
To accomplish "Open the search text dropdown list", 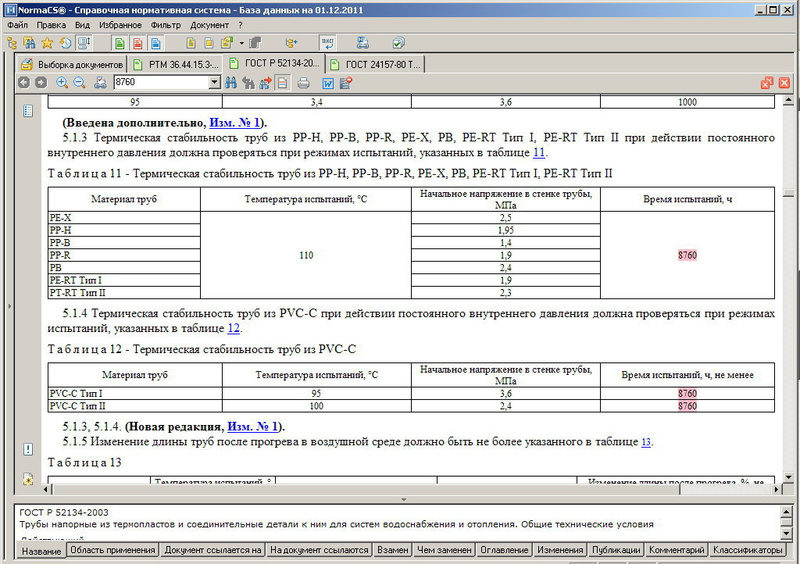I will pyautogui.click(x=217, y=83).
